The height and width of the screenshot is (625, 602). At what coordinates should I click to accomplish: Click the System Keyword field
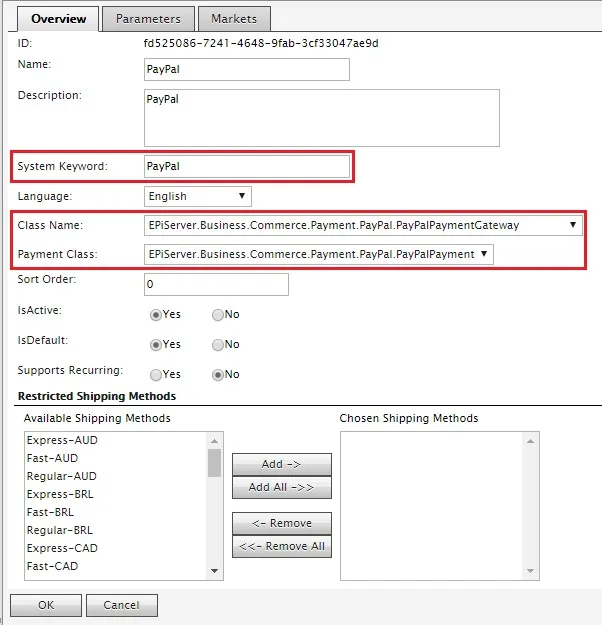tap(247, 166)
